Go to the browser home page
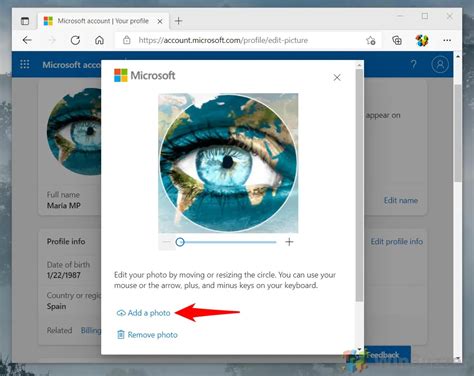 (99, 40)
